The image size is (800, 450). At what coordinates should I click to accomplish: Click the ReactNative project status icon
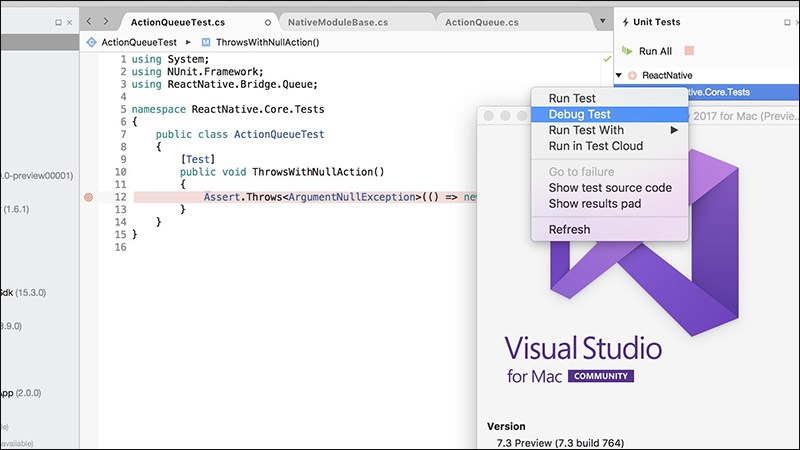632,76
